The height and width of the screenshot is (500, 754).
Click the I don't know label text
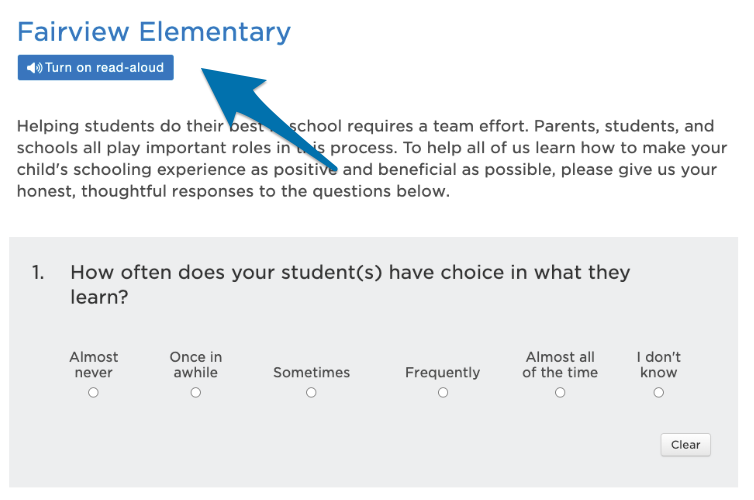tap(659, 364)
